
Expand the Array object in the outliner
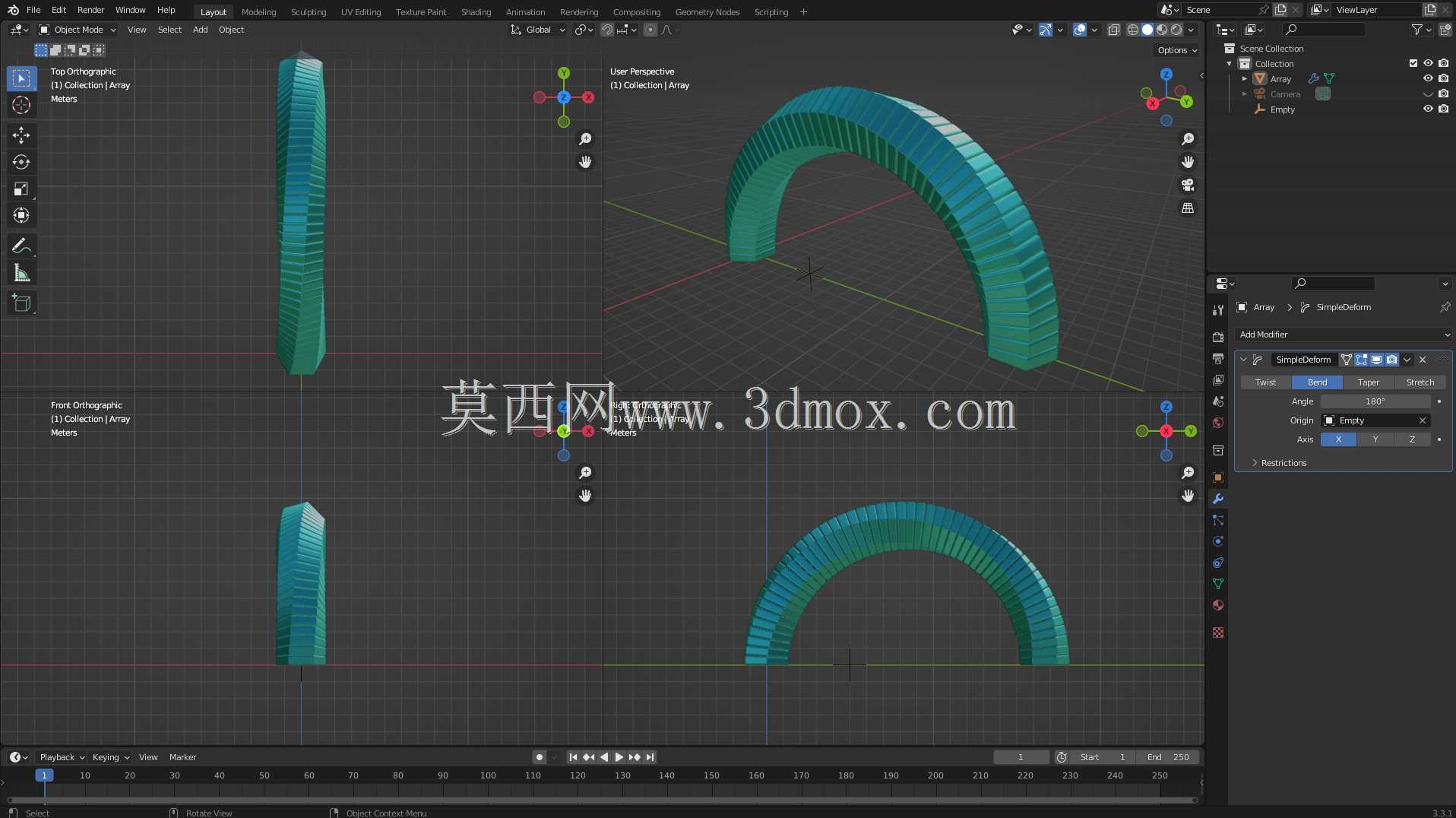[1244, 78]
